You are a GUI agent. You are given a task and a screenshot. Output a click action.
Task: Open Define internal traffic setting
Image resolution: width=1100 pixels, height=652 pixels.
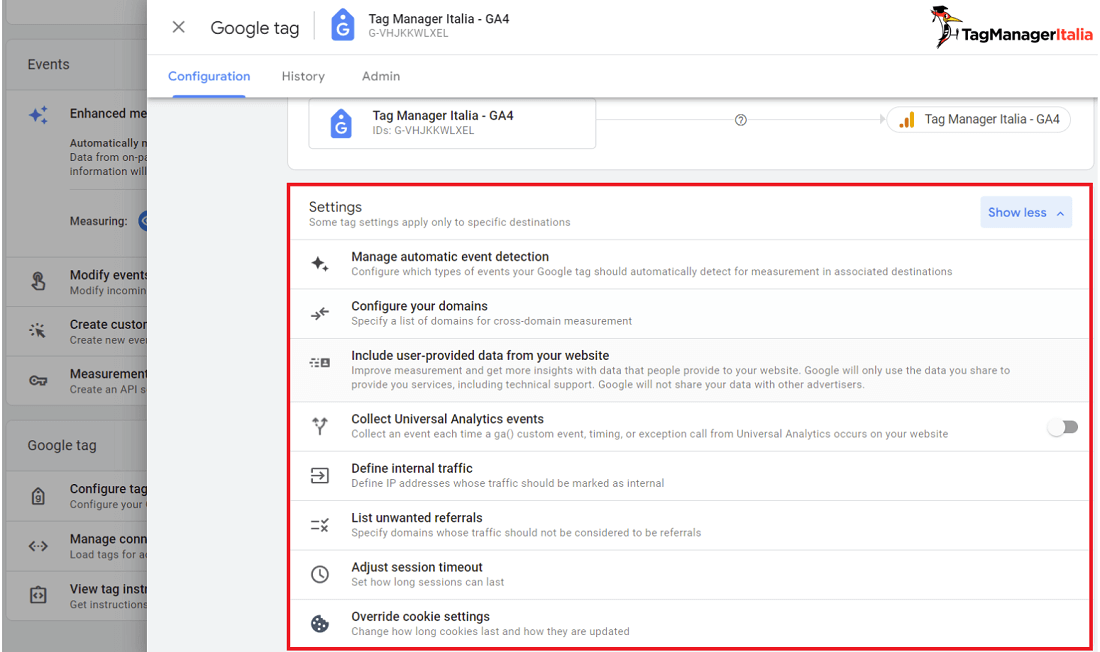point(689,476)
